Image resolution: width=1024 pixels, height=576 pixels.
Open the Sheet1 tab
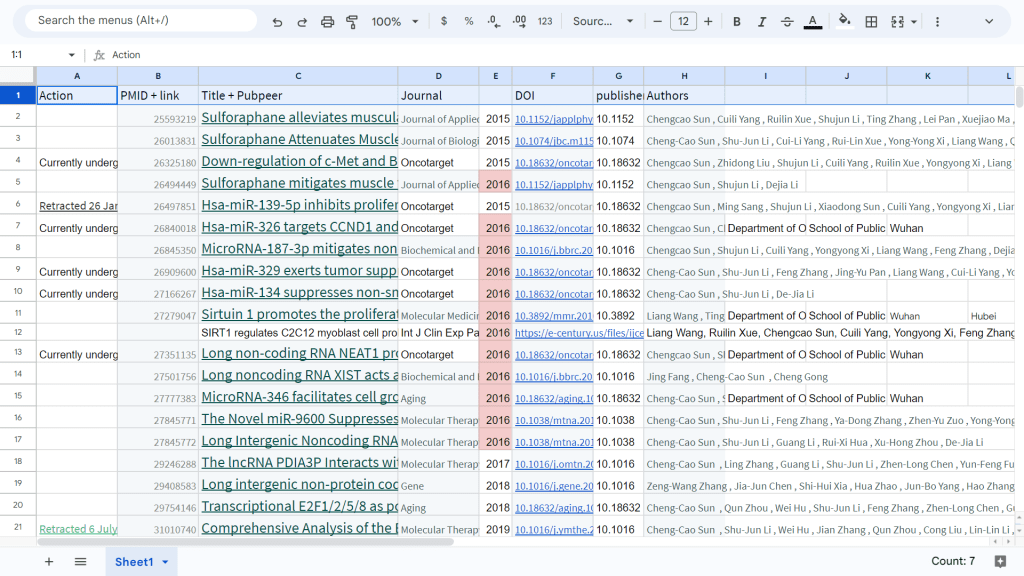click(134, 562)
